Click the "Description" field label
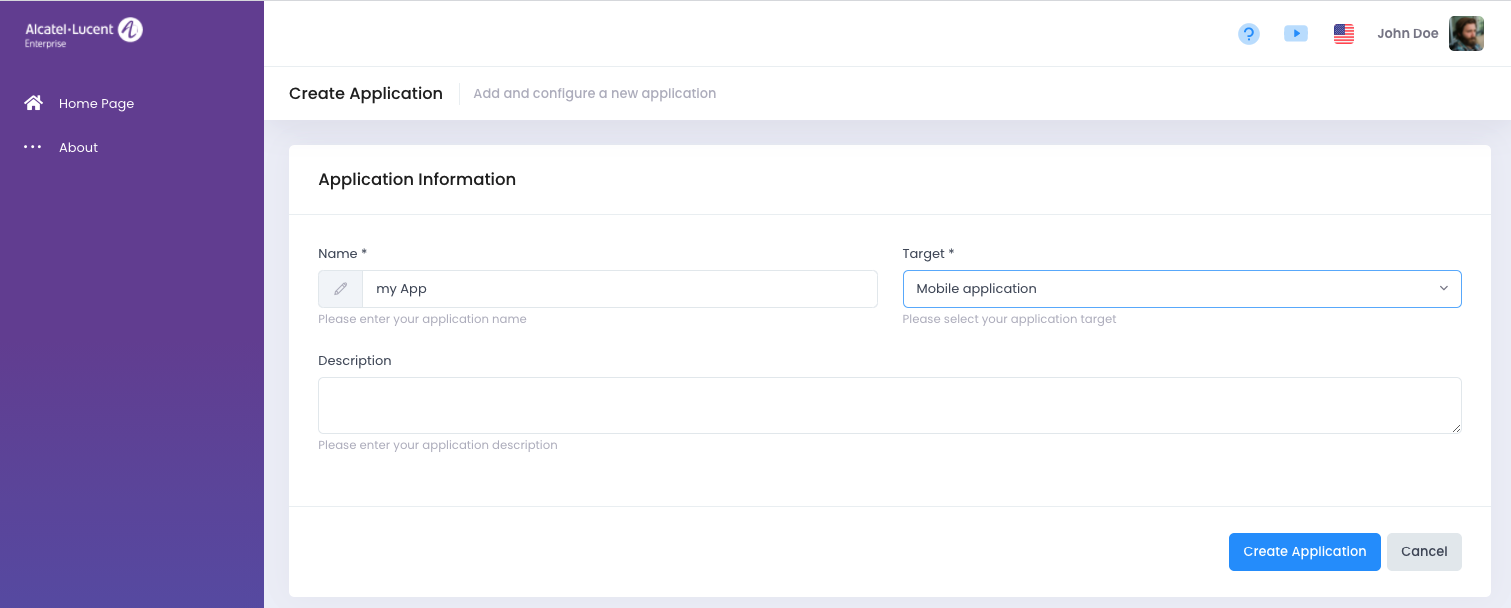 354,361
